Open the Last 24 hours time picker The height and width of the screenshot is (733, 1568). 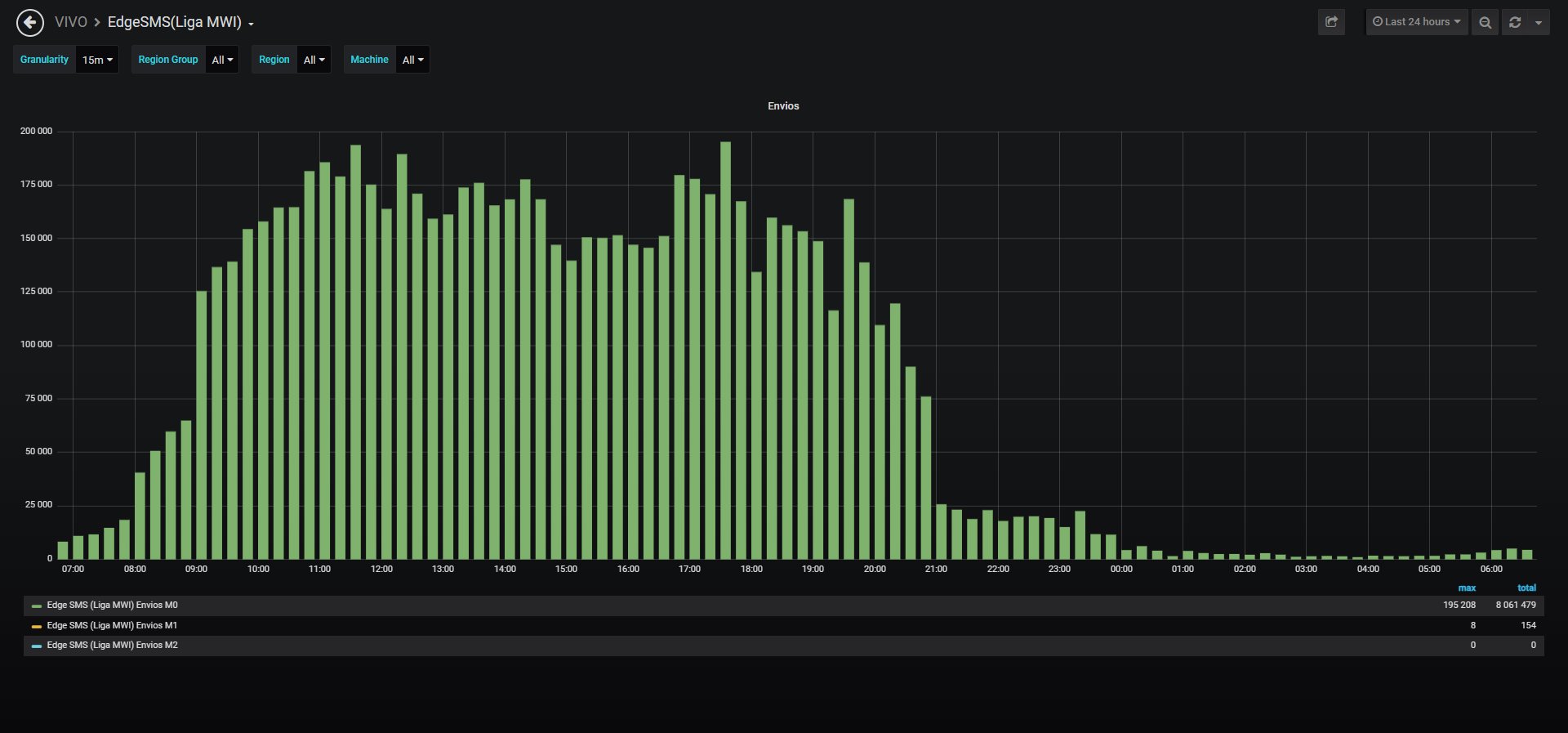pyautogui.click(x=1417, y=22)
